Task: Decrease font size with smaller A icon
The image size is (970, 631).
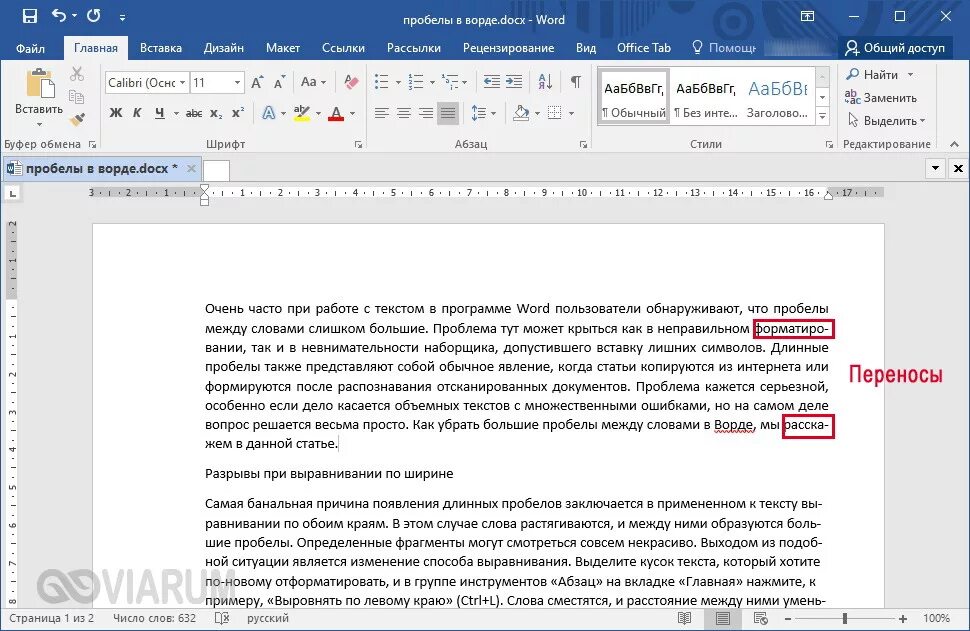Action: coord(280,82)
